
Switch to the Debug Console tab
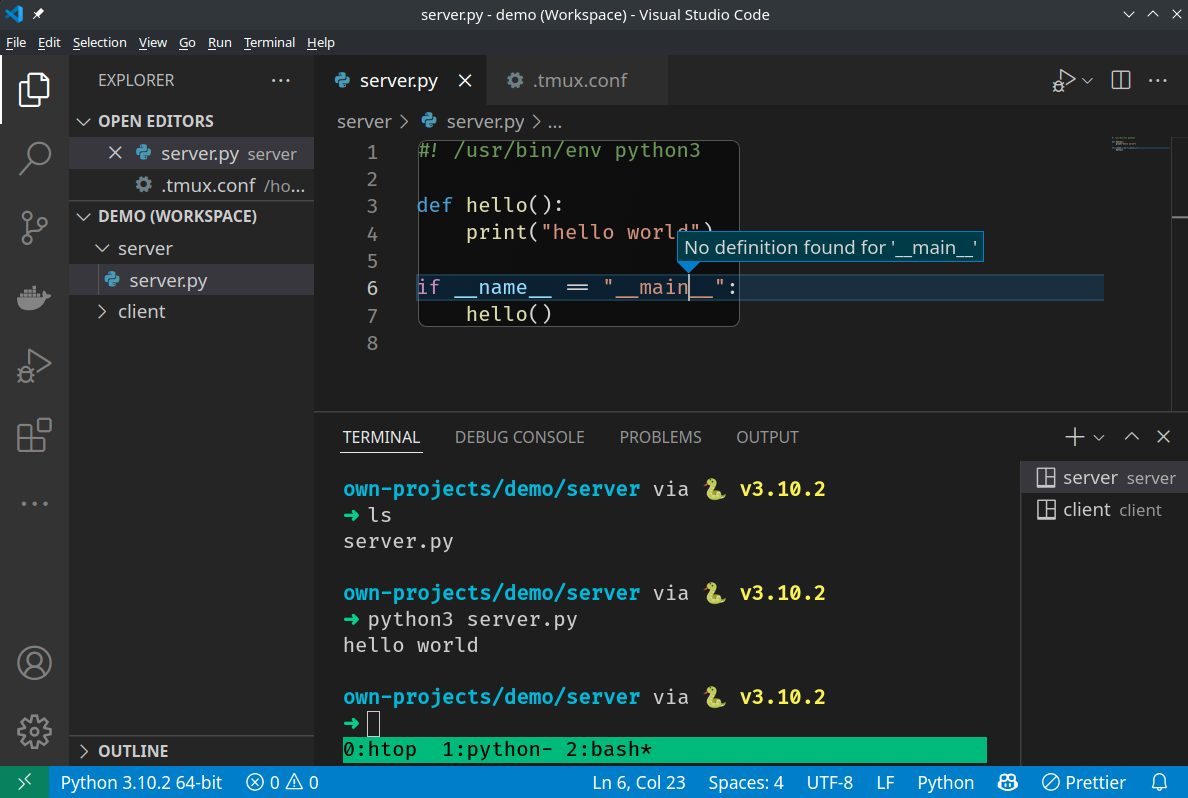(x=519, y=437)
